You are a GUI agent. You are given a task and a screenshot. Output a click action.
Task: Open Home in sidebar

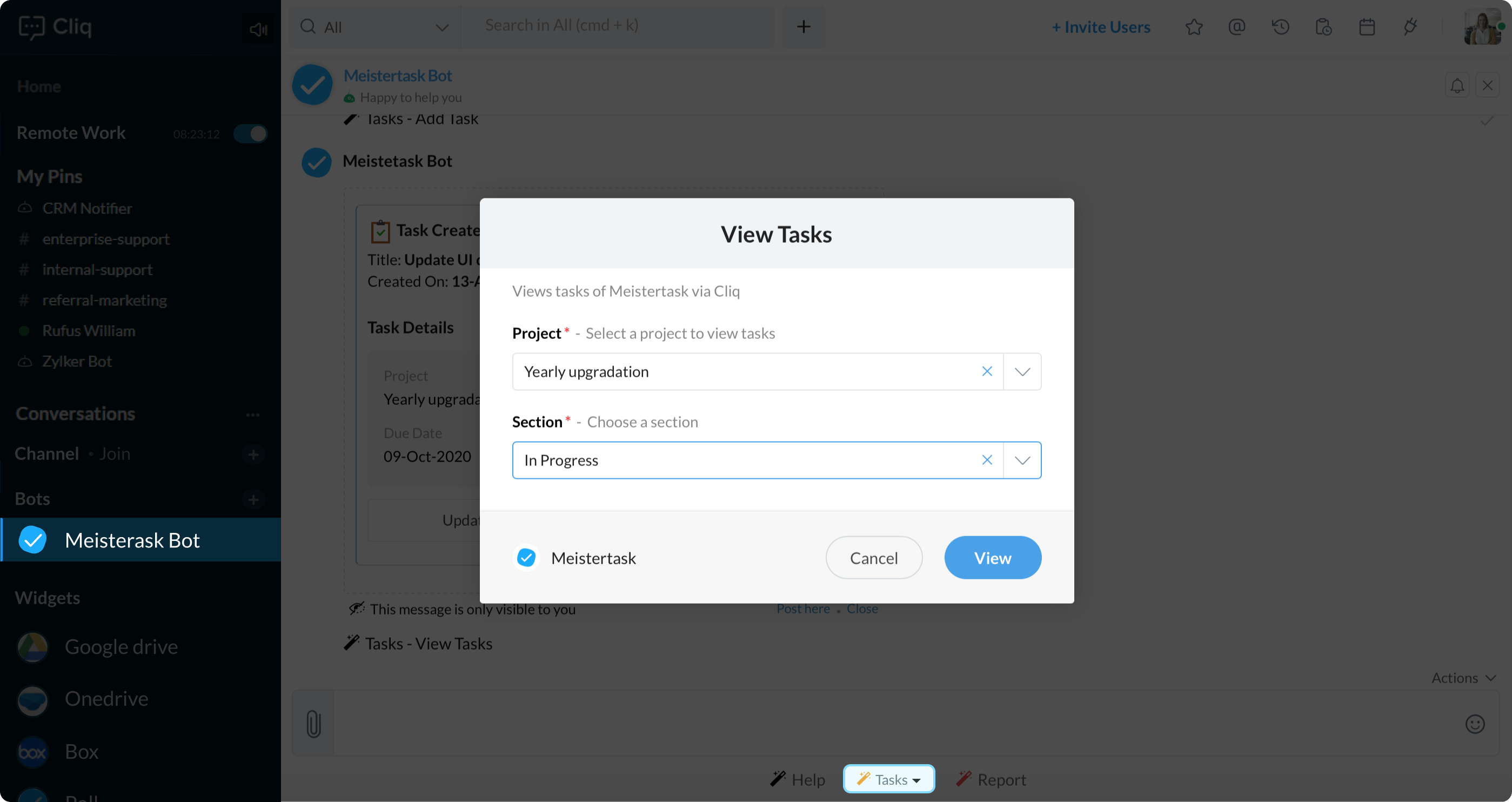pos(39,86)
